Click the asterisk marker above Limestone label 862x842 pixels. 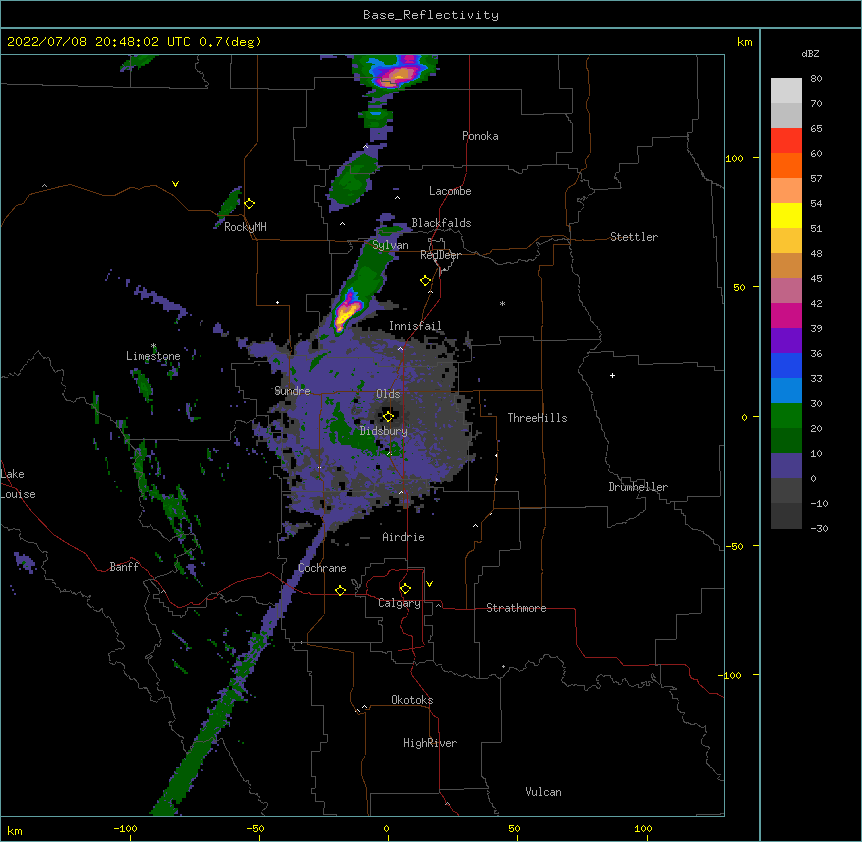coord(153,346)
